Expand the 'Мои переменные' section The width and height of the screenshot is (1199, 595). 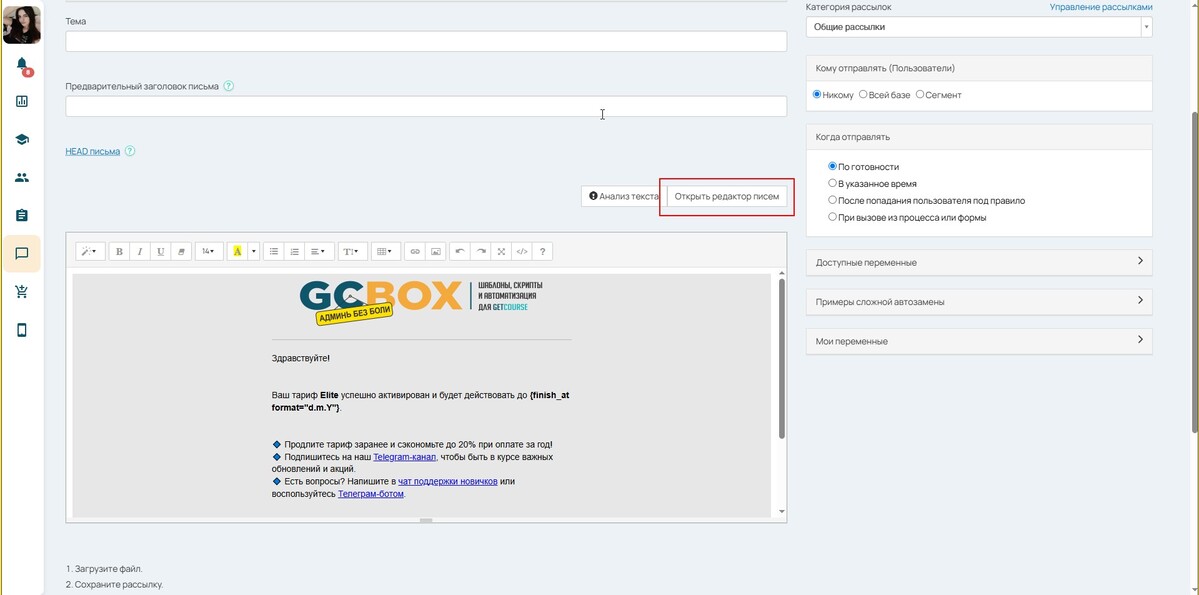tap(978, 341)
